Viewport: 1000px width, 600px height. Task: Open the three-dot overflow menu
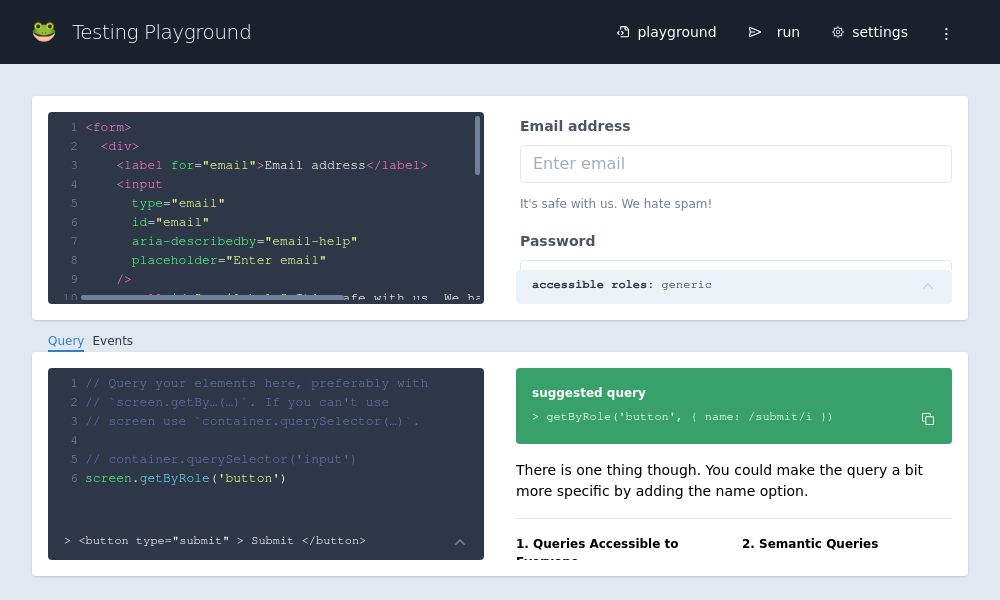click(946, 33)
